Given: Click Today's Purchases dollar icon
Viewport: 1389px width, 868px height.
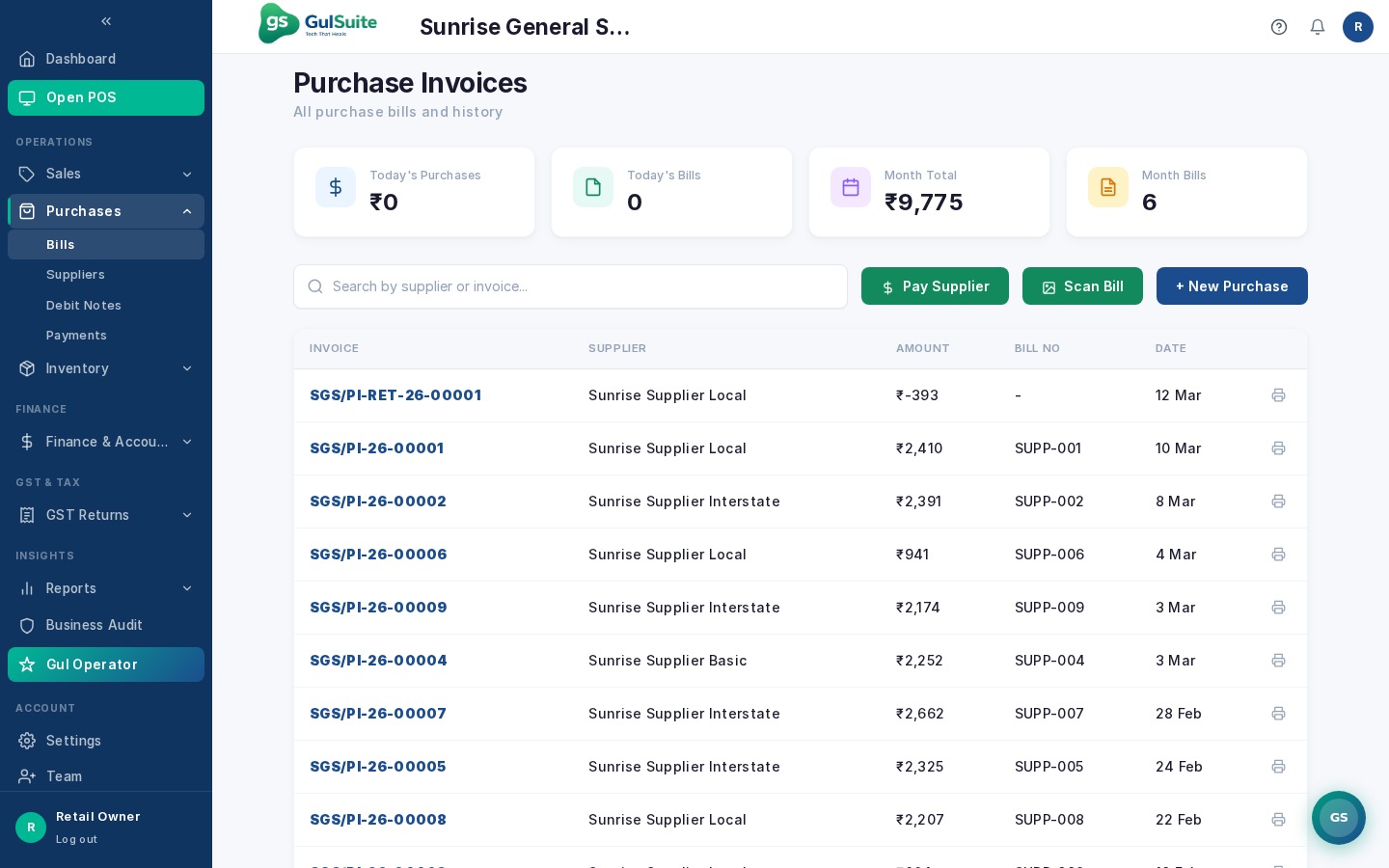Looking at the screenshot, I should (336, 187).
